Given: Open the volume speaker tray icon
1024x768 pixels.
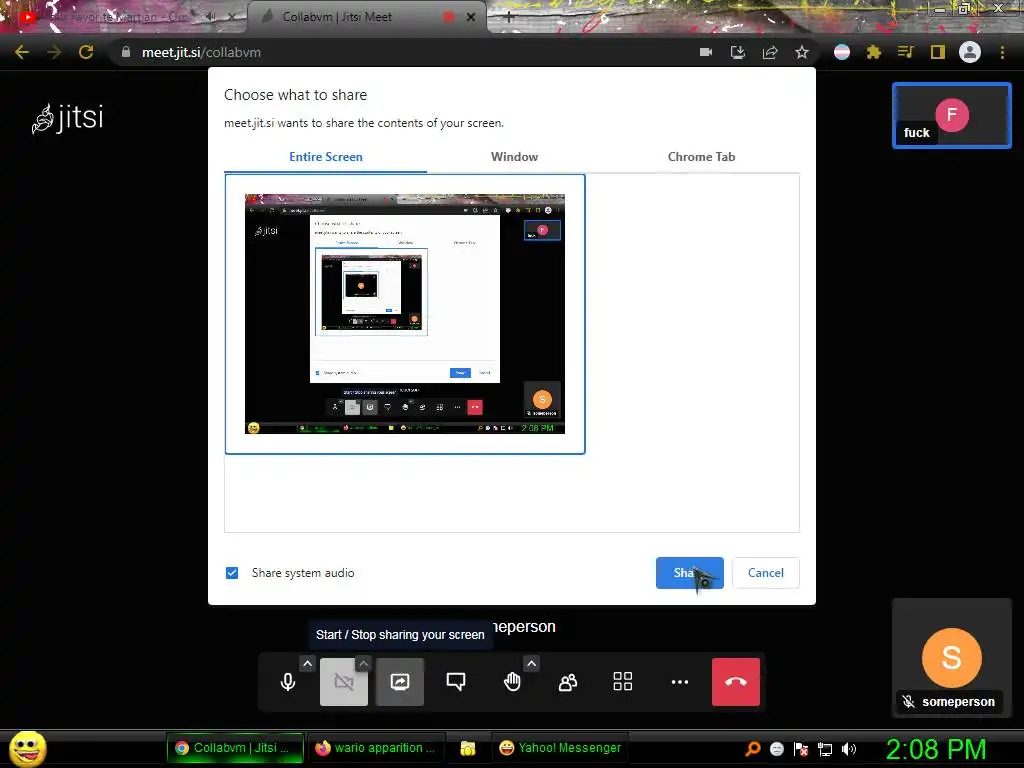Looking at the screenshot, I should tap(848, 749).
